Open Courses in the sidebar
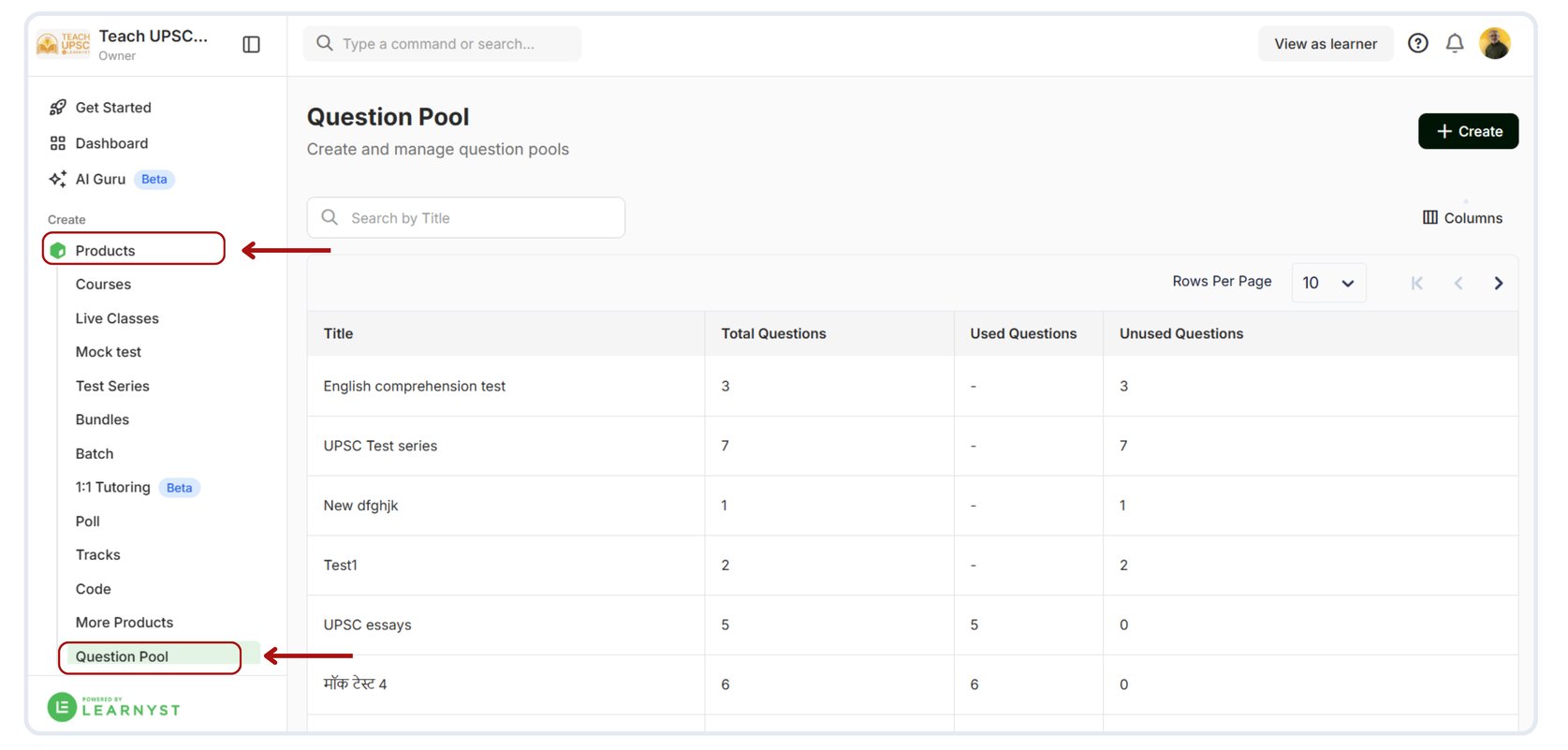Image resolution: width=1568 pixels, height=750 pixels. [103, 285]
